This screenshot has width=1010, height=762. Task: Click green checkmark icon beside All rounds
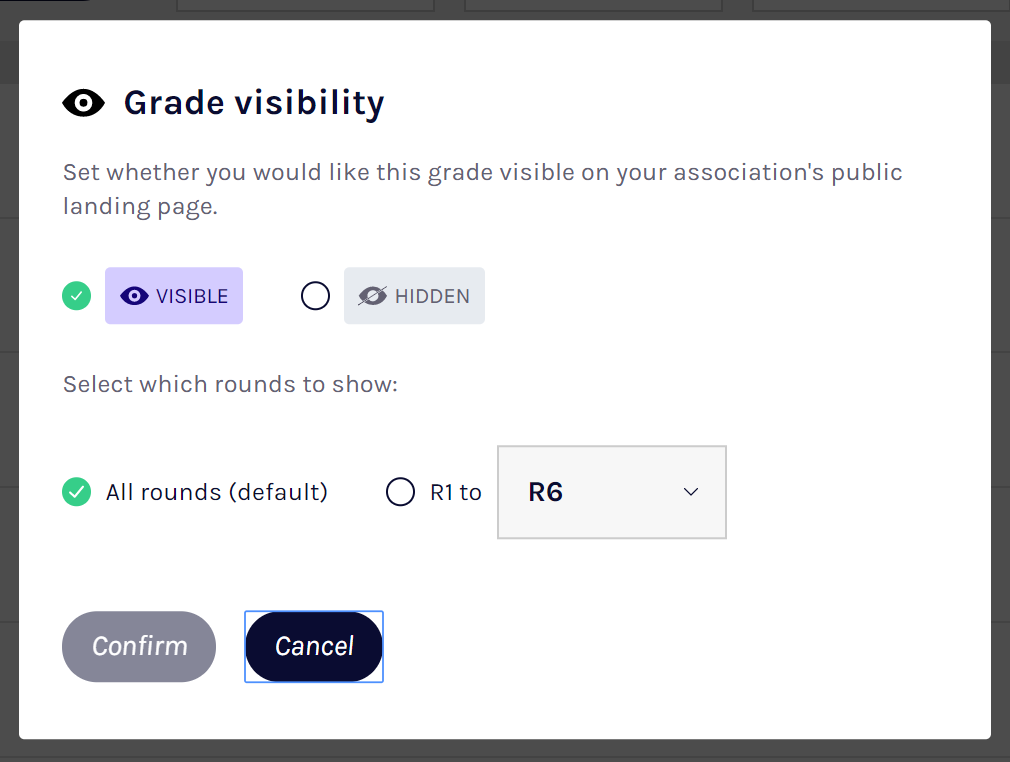tap(77, 492)
